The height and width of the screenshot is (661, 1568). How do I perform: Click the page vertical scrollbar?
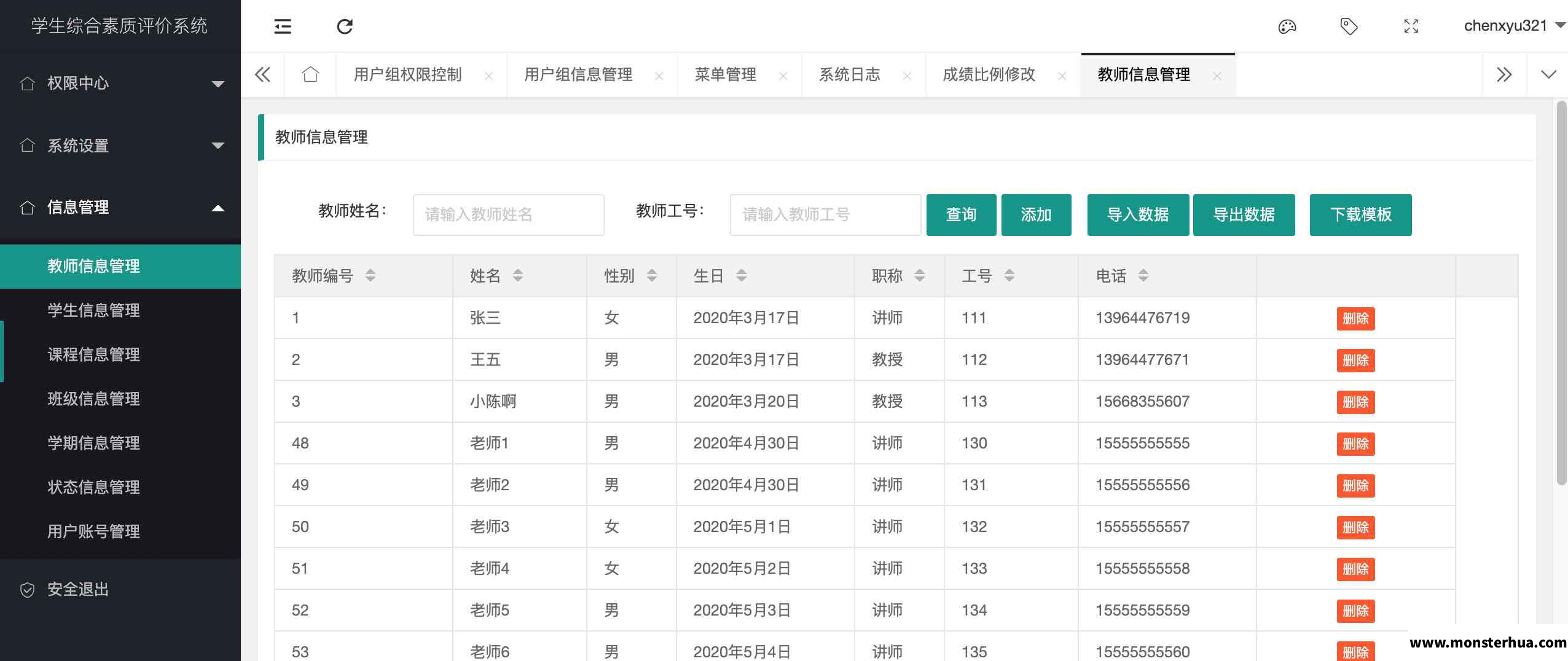click(1561, 294)
